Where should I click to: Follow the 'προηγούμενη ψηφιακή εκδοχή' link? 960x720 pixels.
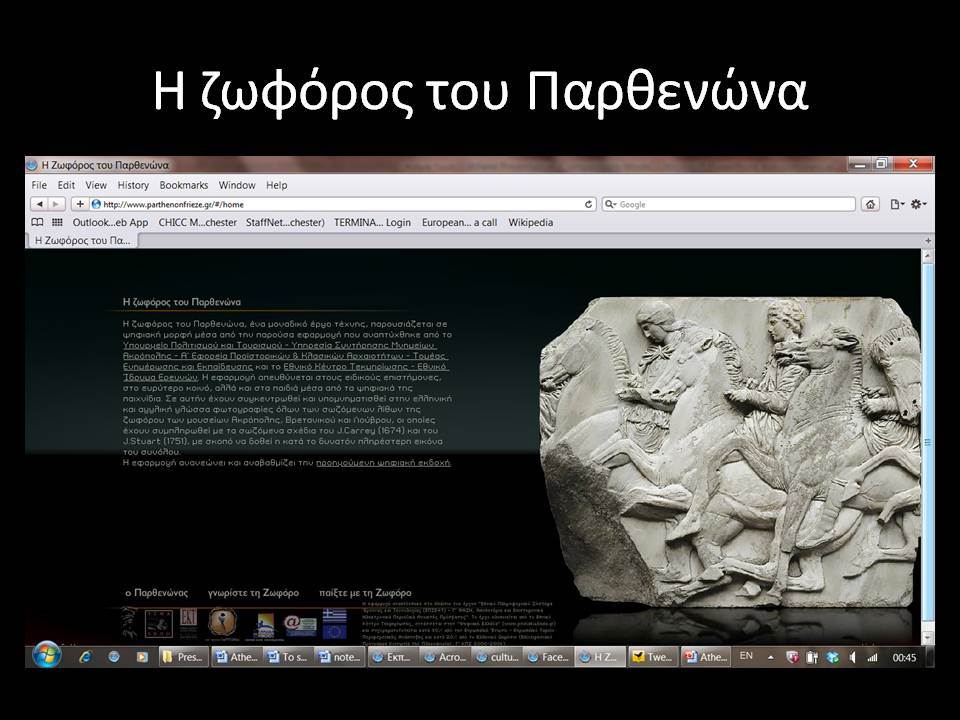coord(383,463)
